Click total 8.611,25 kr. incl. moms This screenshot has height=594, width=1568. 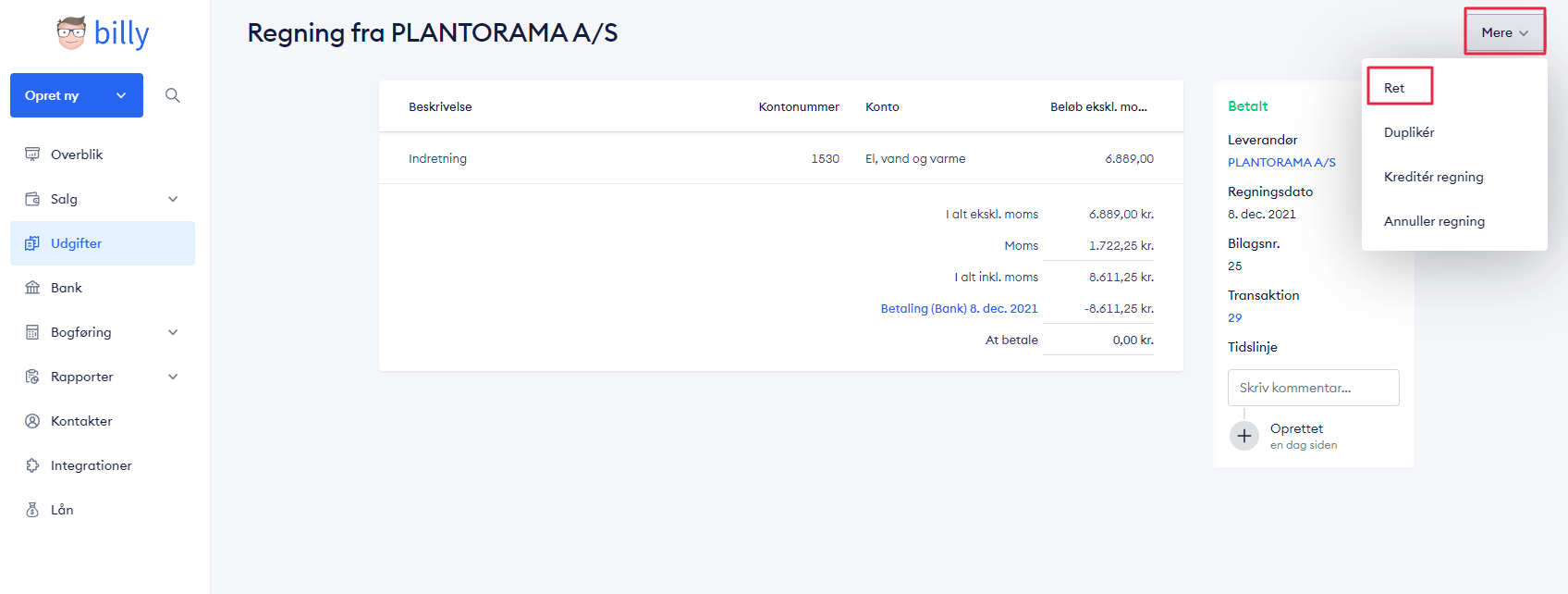click(x=1121, y=277)
